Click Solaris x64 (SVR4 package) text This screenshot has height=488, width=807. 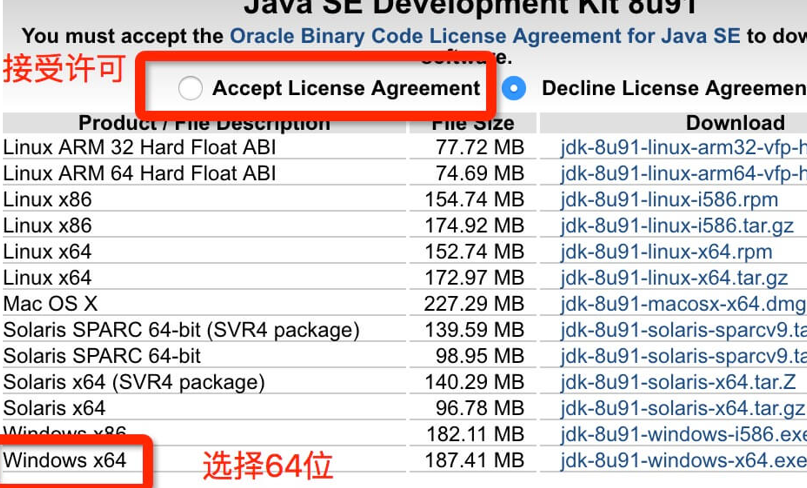134,382
